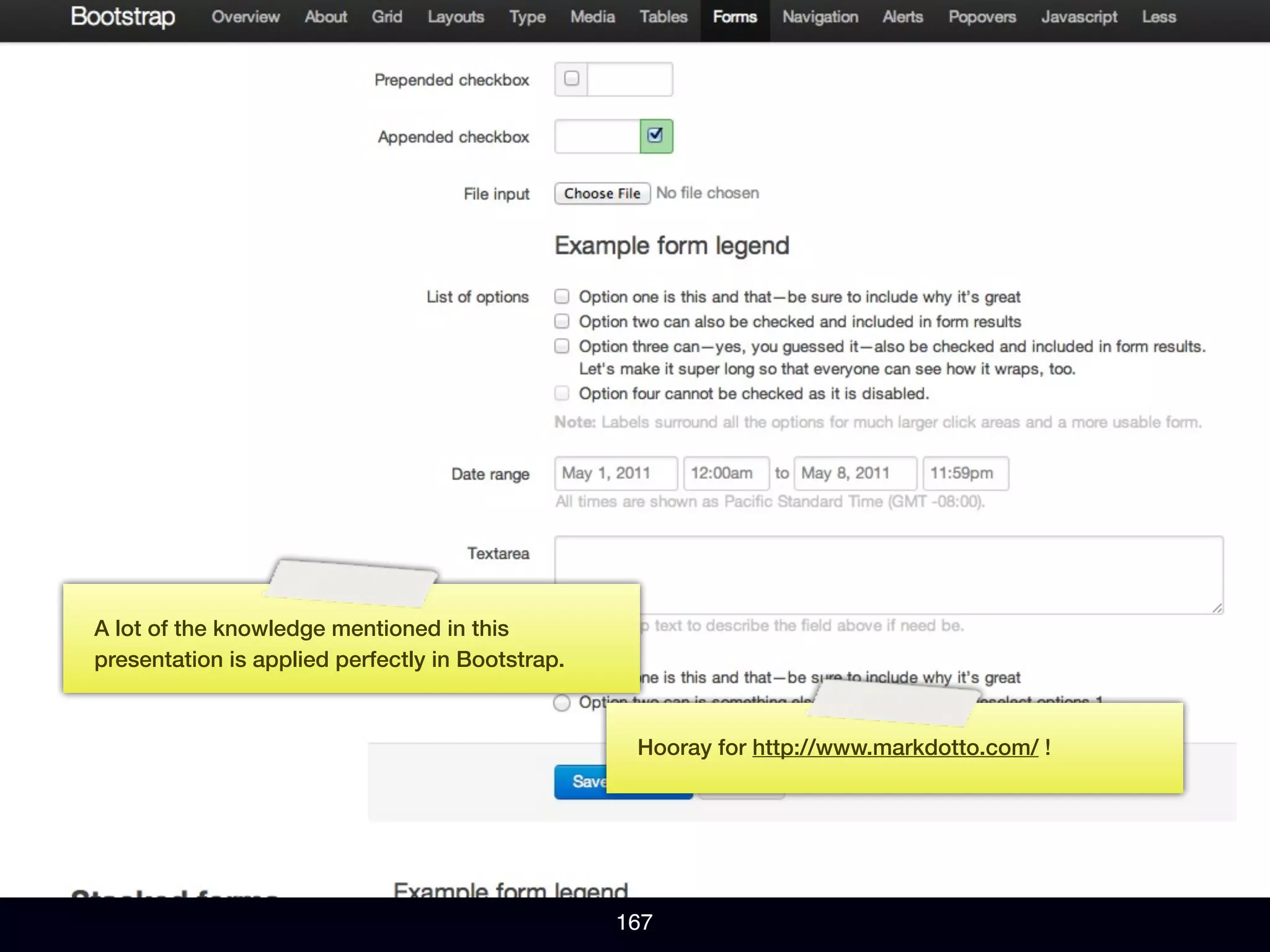Viewport: 1270px width, 952px height.
Task: Click the May 1, 2011 start date field
Action: tap(615, 474)
